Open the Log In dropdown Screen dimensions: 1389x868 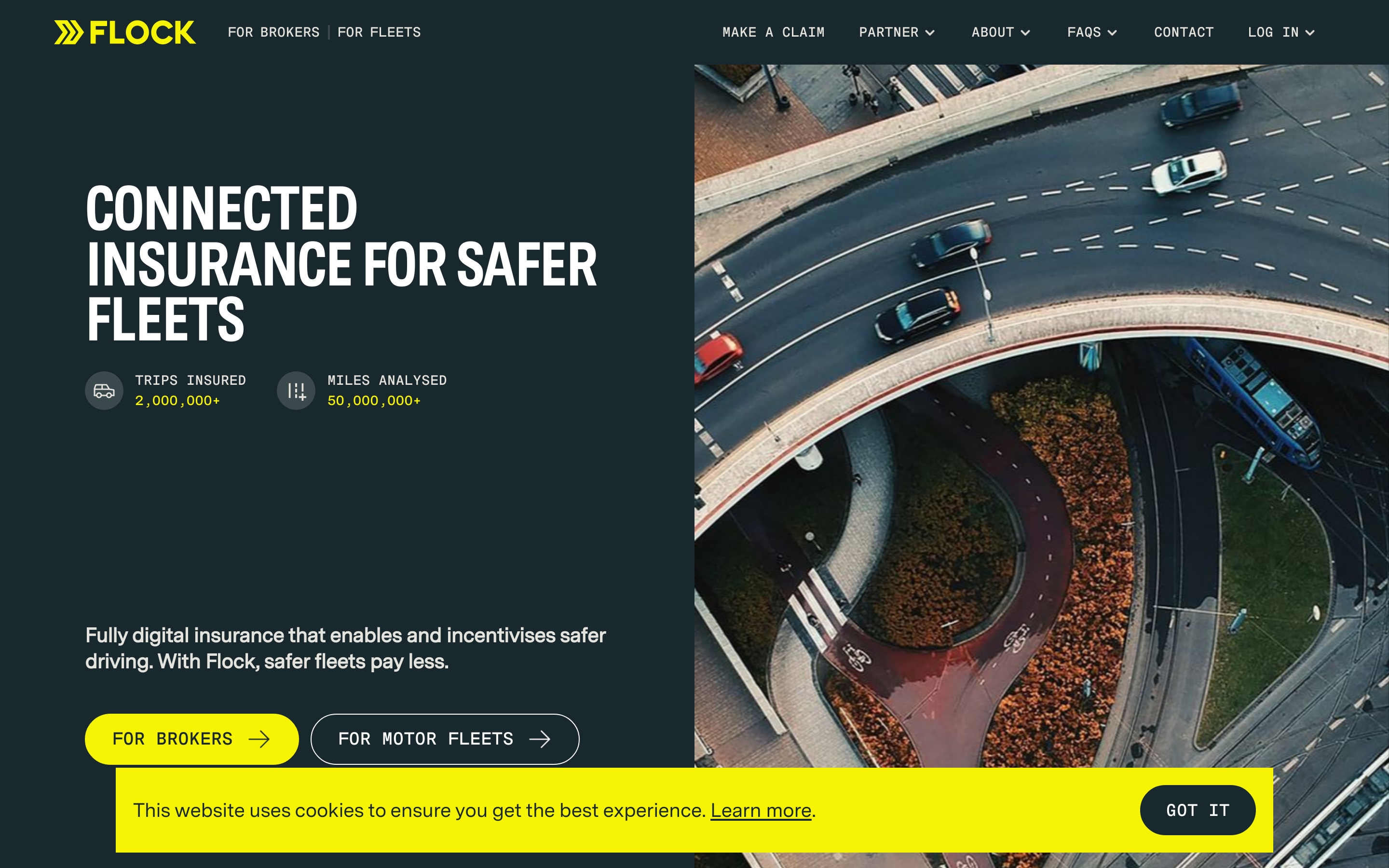(1280, 32)
